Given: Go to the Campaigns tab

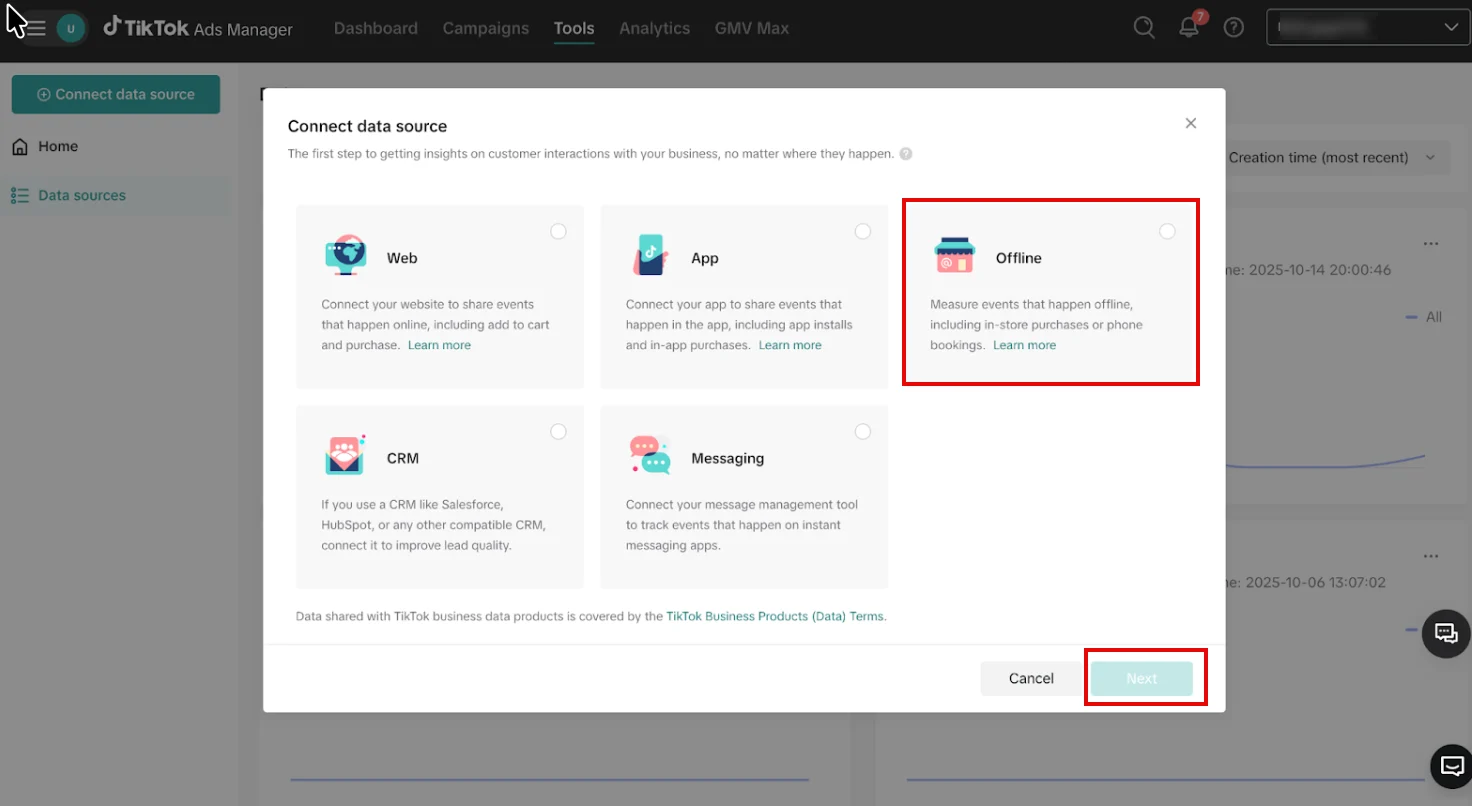Looking at the screenshot, I should [486, 28].
